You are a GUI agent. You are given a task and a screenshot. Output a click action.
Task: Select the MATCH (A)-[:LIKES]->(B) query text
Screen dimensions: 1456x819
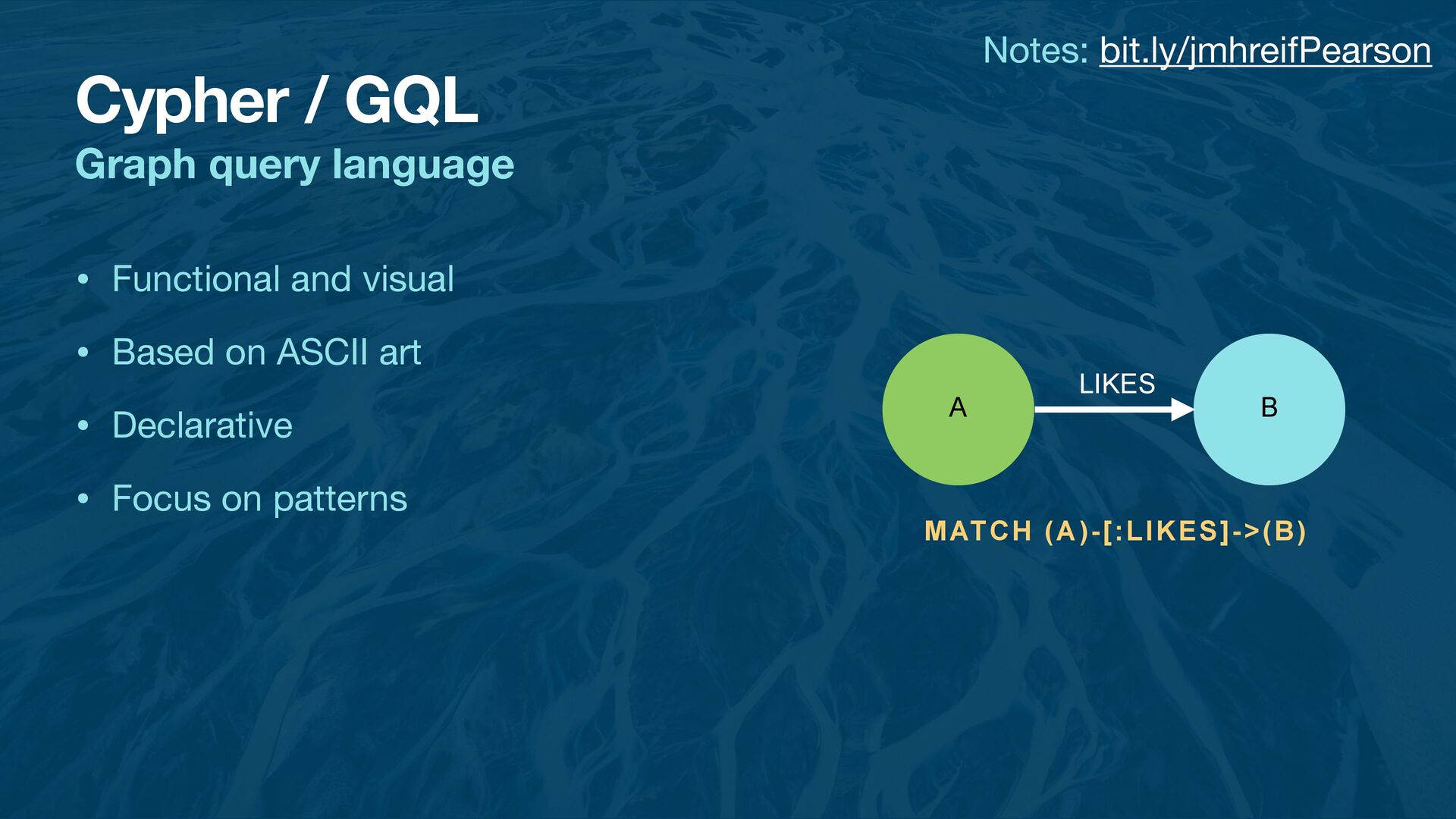click(1116, 531)
